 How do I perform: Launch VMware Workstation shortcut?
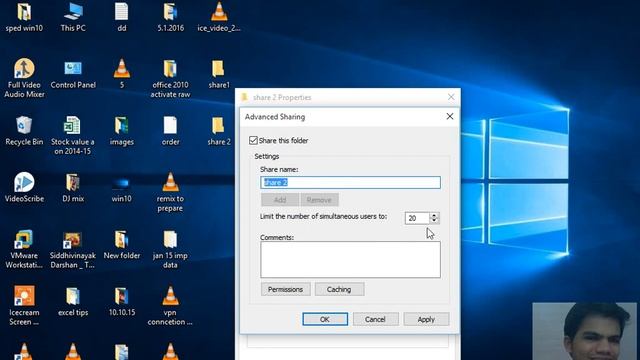point(24,249)
